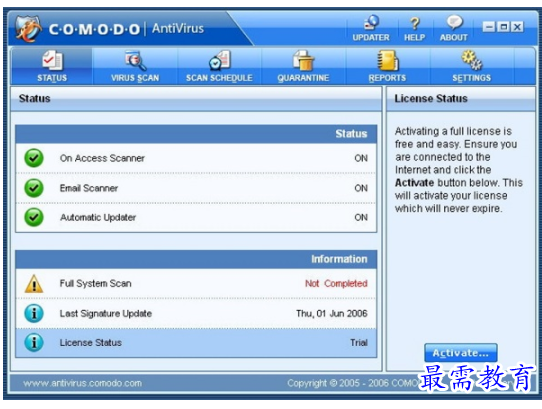The width and height of the screenshot is (542, 409).
Task: Select the Last Signature Update text
Action: tap(106, 313)
